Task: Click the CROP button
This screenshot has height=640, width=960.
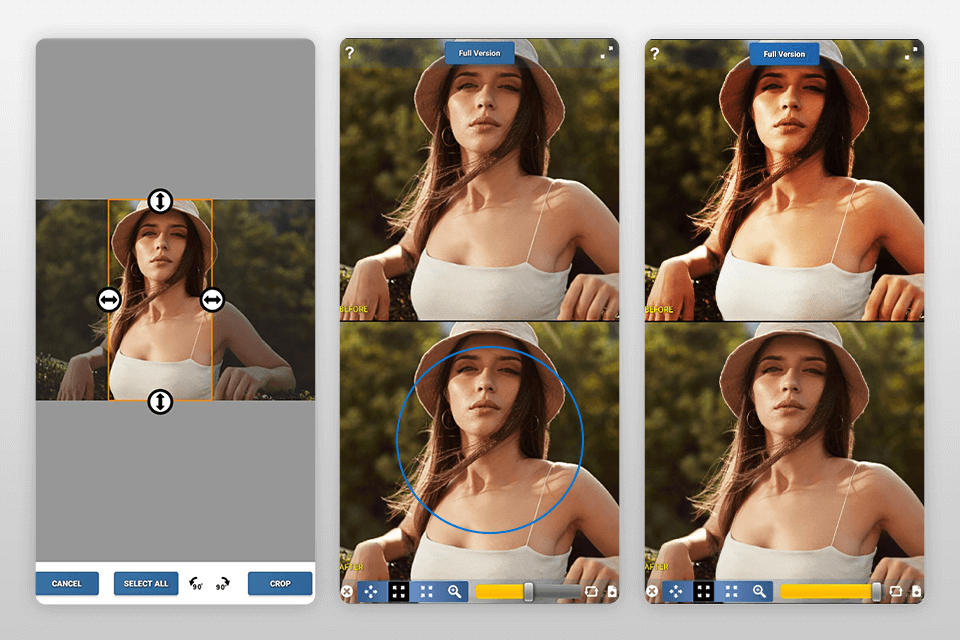Action: click(x=280, y=584)
